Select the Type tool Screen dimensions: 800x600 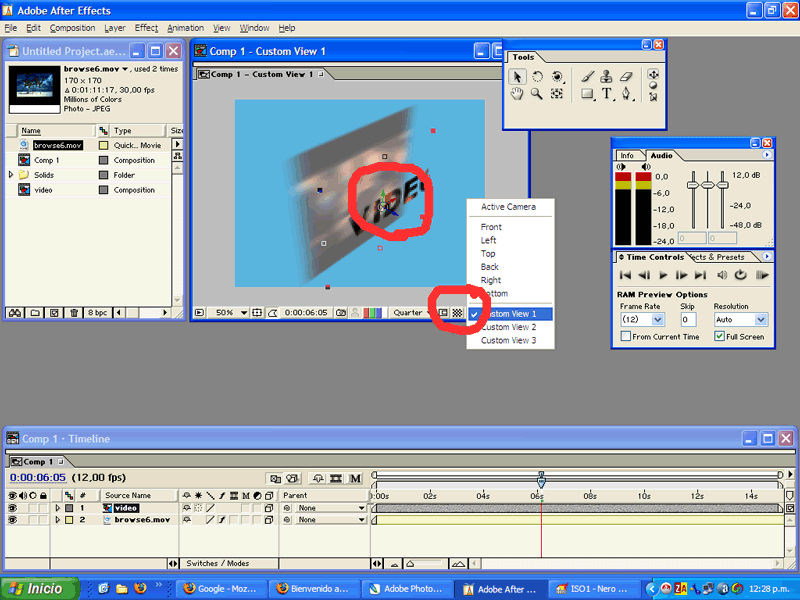point(607,94)
